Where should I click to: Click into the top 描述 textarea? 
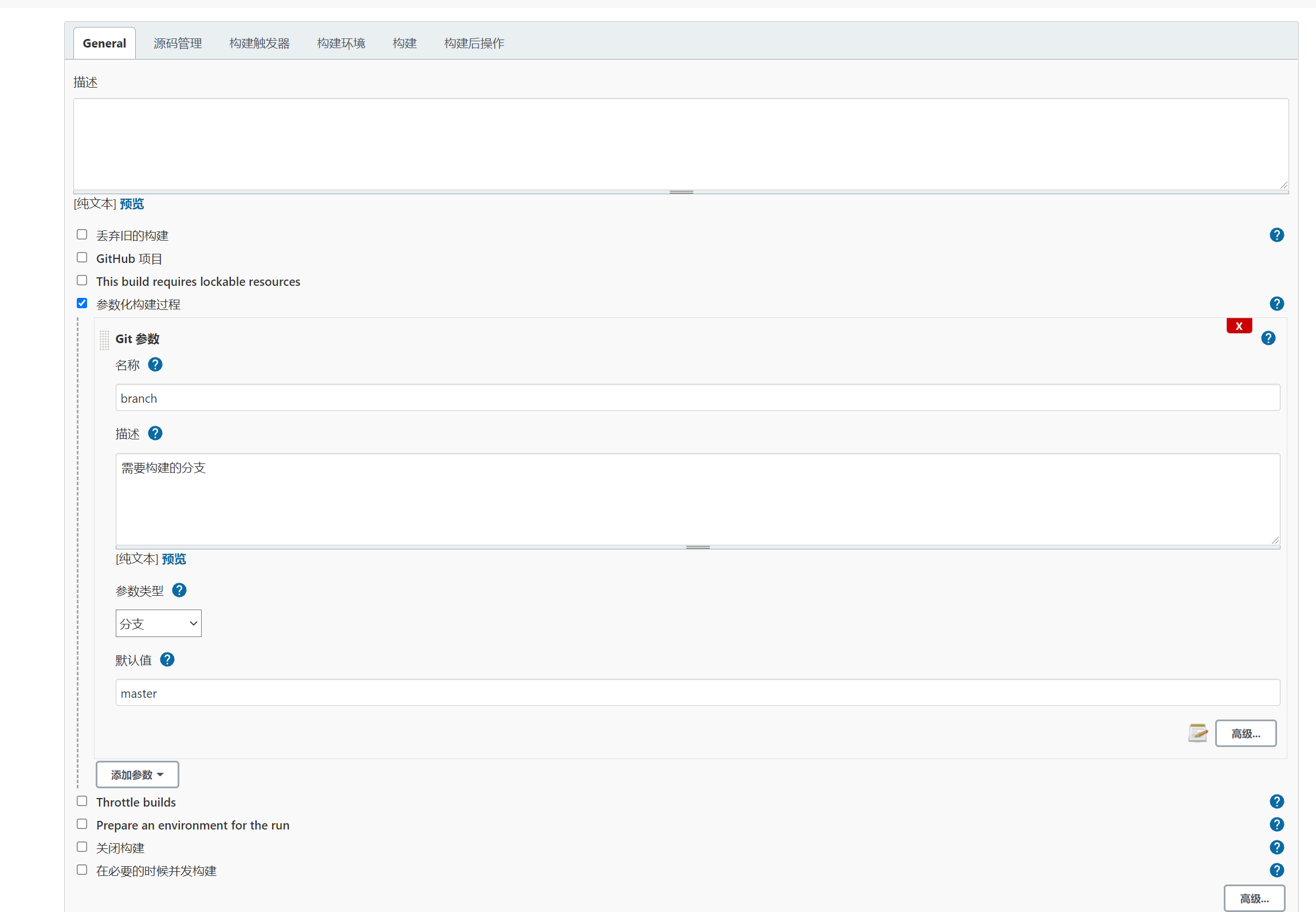click(681, 144)
